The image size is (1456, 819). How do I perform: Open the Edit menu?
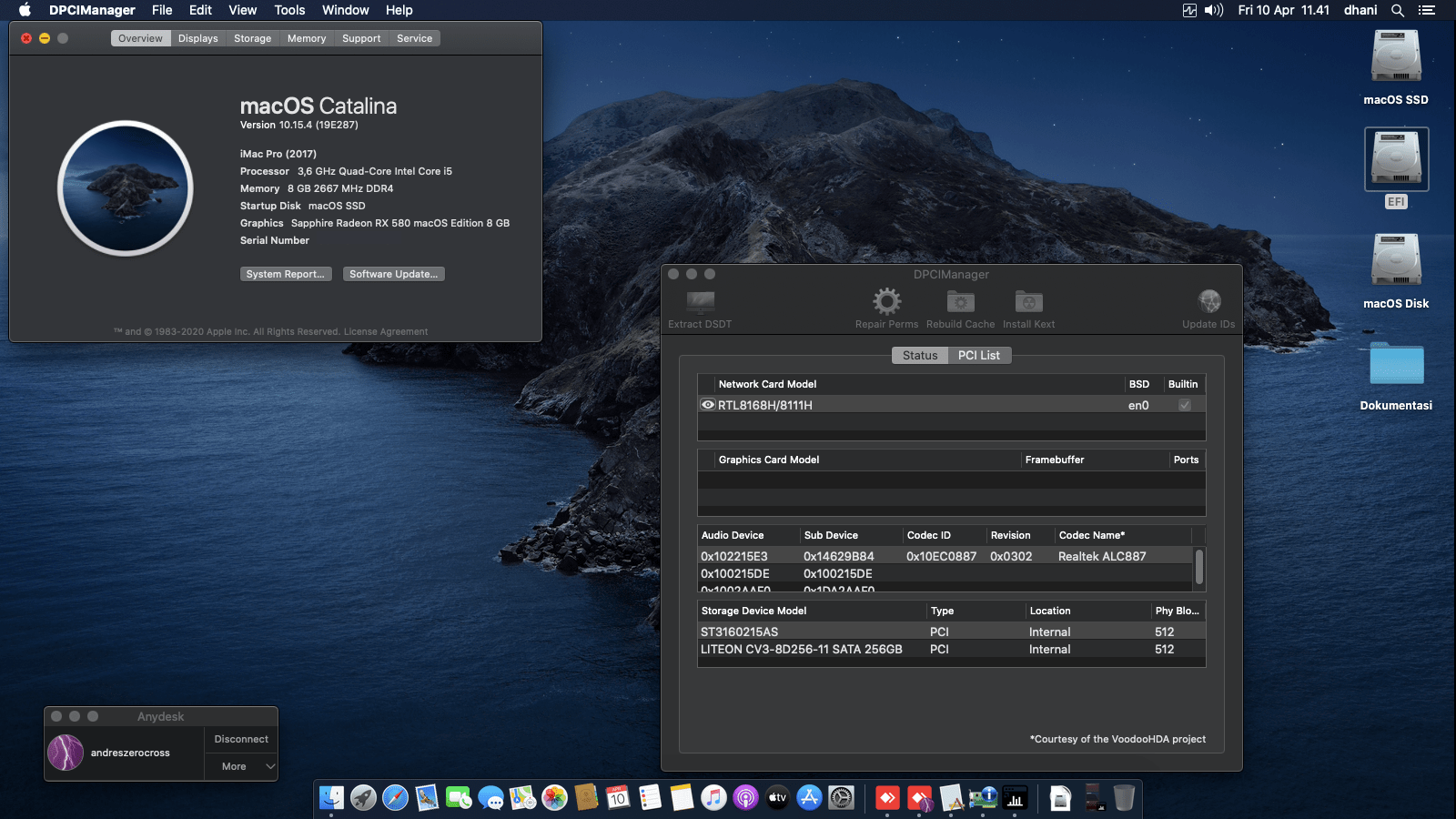(200, 10)
